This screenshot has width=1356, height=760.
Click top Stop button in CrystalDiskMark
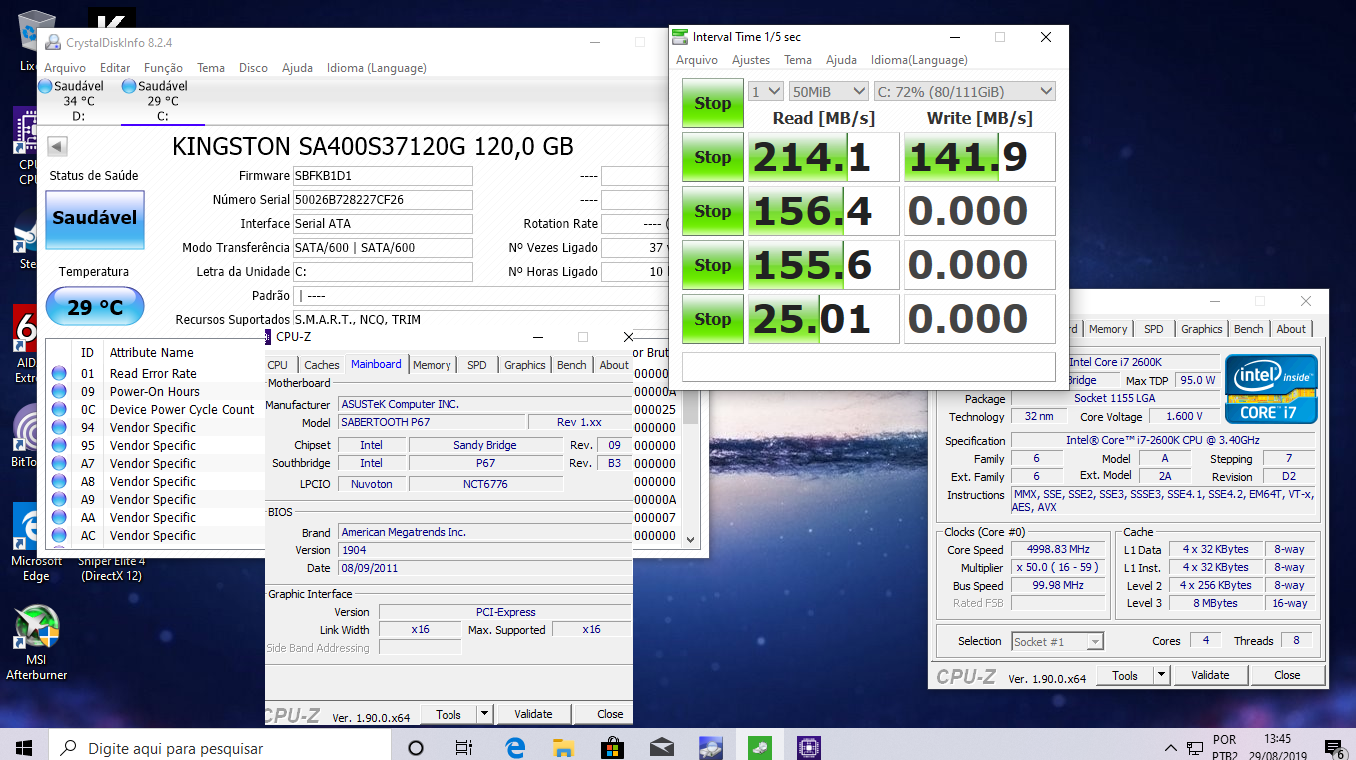pos(713,103)
